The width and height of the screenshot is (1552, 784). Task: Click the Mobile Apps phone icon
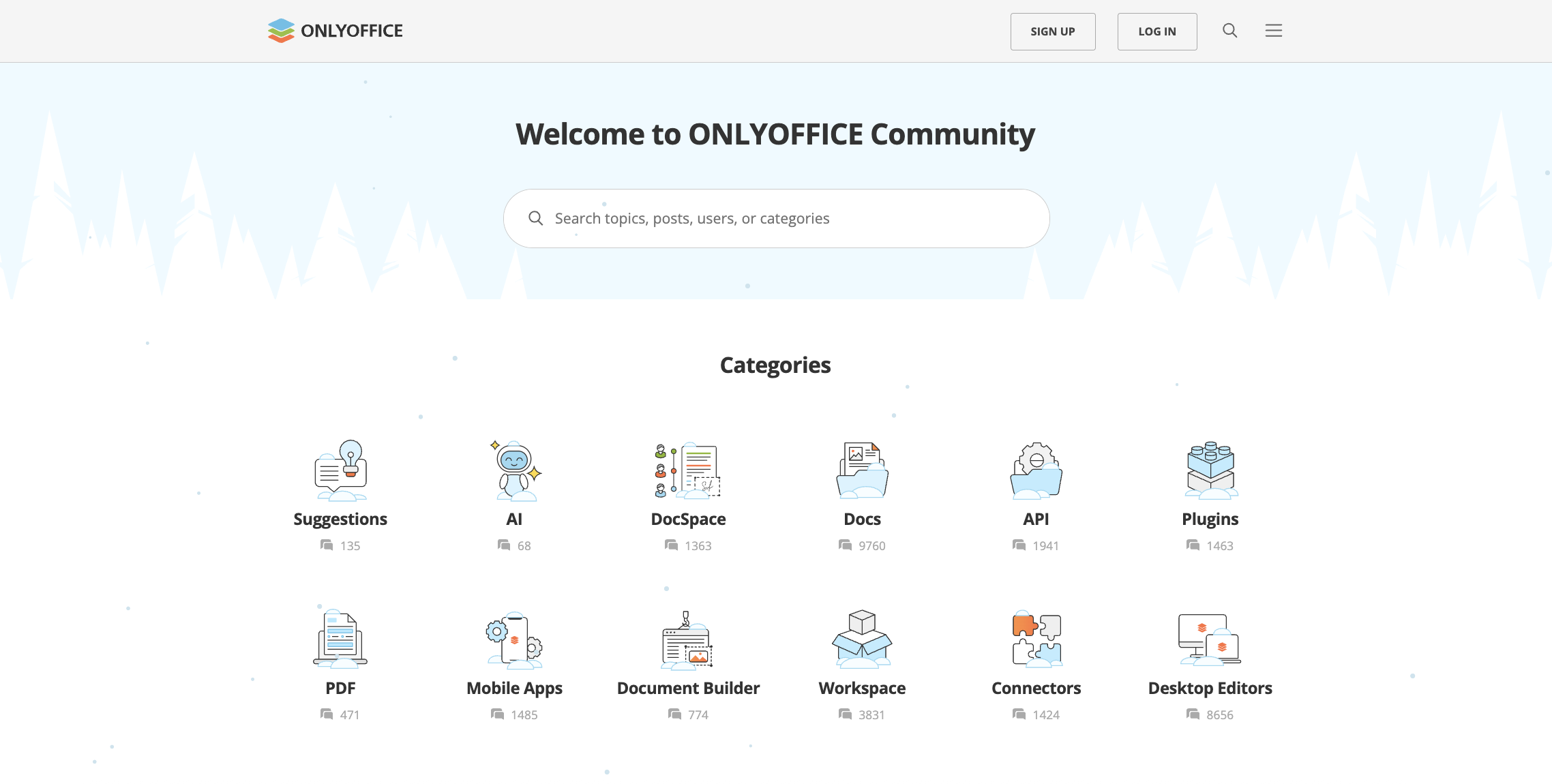click(x=515, y=639)
